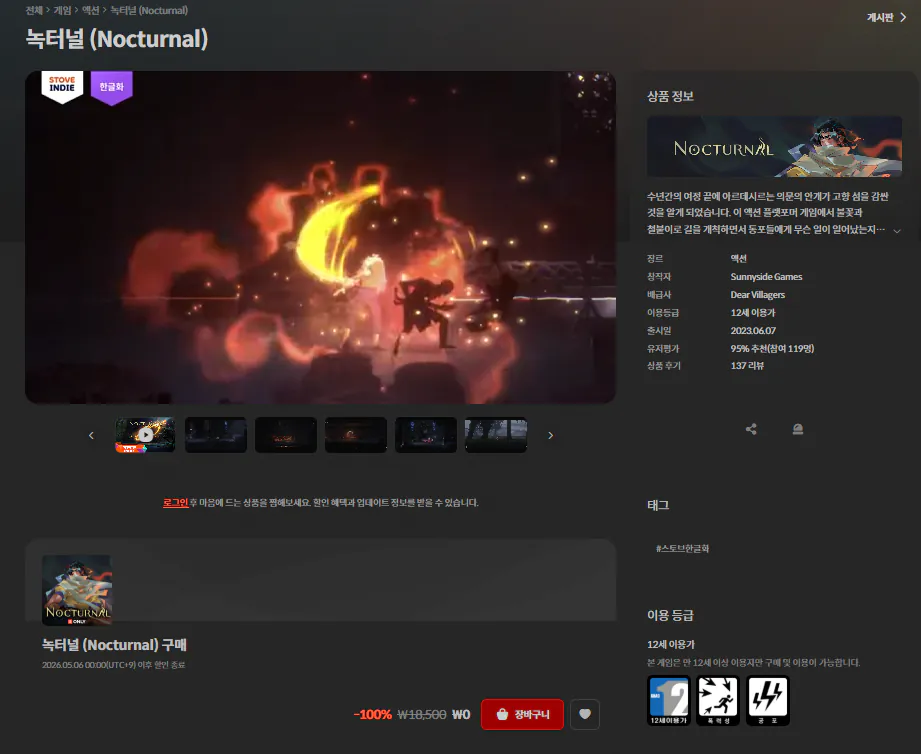Open the Dear Villagers publisher link

coord(757,295)
